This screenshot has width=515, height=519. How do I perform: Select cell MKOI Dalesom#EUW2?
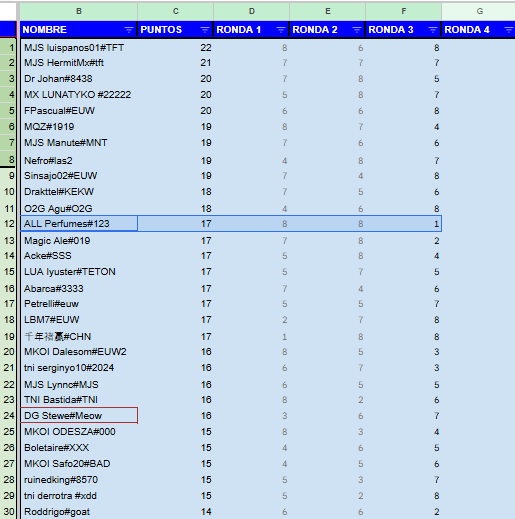(x=79, y=352)
